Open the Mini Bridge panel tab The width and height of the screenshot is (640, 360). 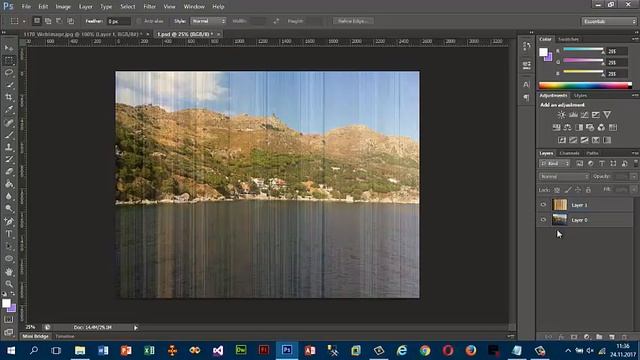(36, 336)
